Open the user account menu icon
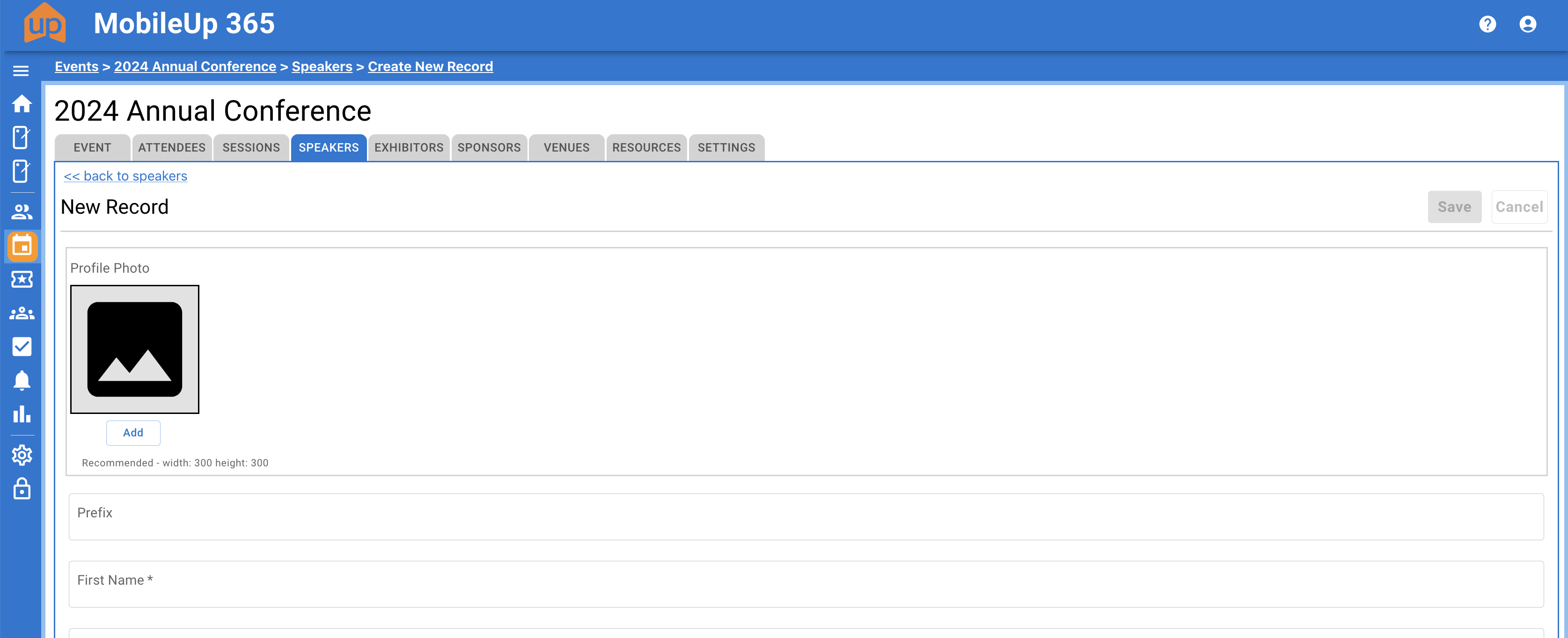1568x638 pixels. click(1528, 24)
